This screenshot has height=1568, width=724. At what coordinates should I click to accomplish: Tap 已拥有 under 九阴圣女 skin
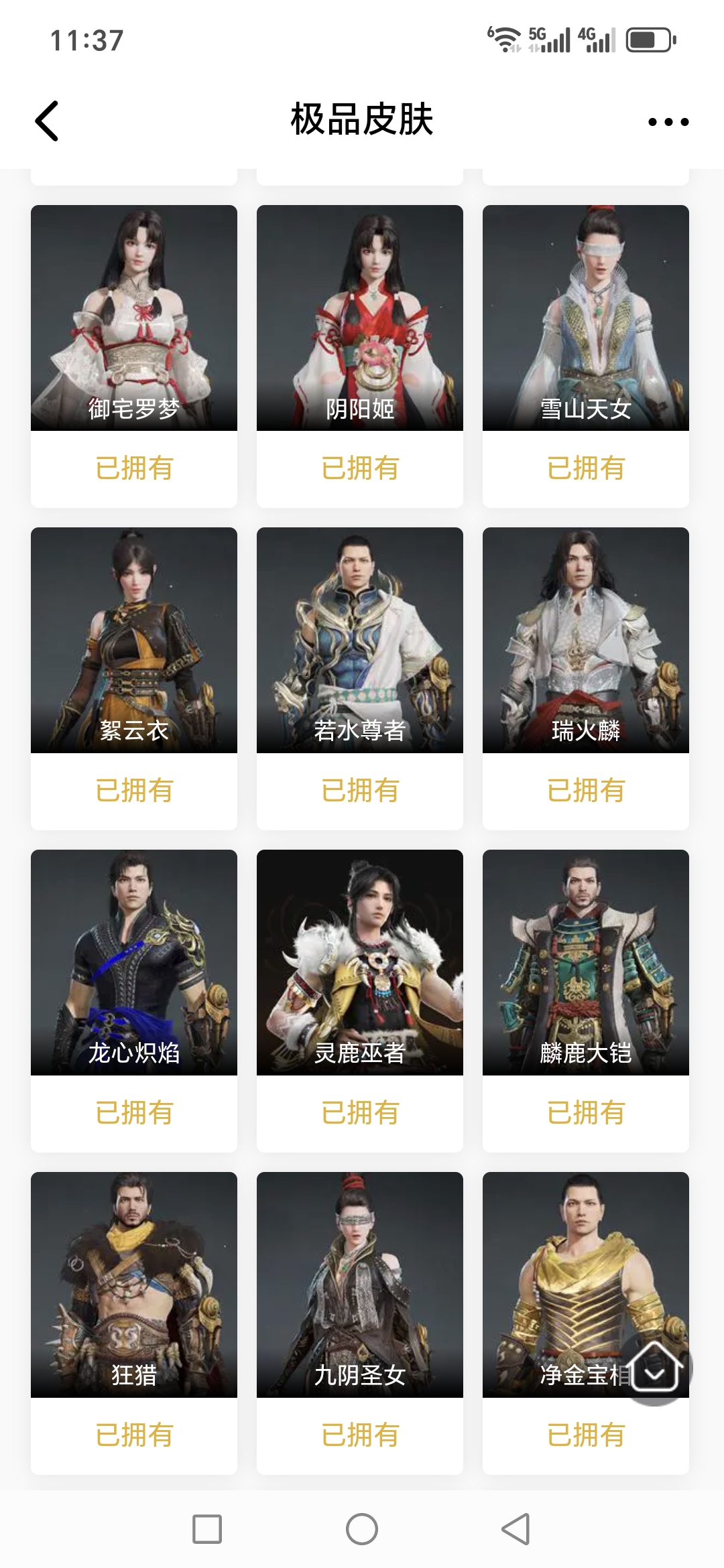pyautogui.click(x=360, y=1435)
